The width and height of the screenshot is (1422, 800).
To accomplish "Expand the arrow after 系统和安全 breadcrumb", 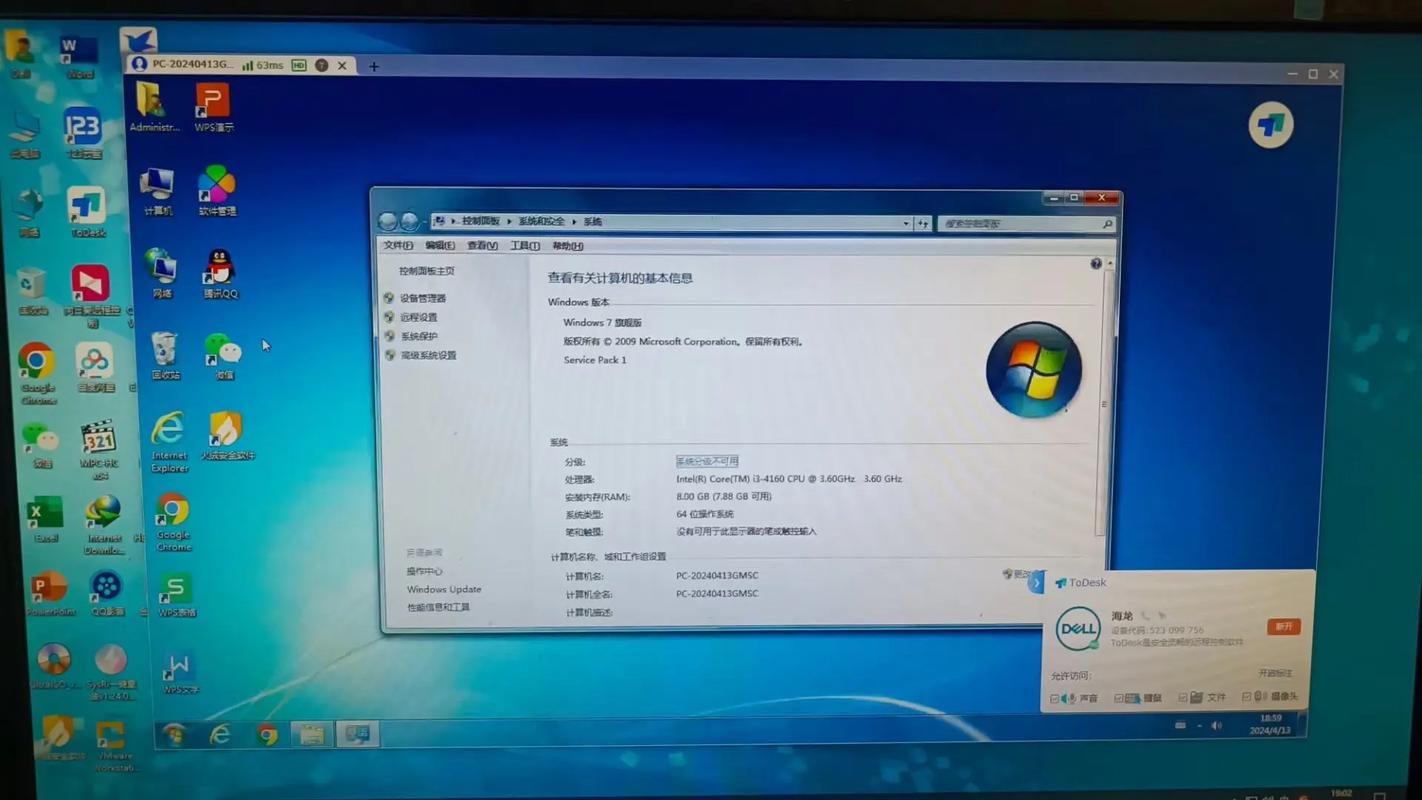I will pos(574,222).
